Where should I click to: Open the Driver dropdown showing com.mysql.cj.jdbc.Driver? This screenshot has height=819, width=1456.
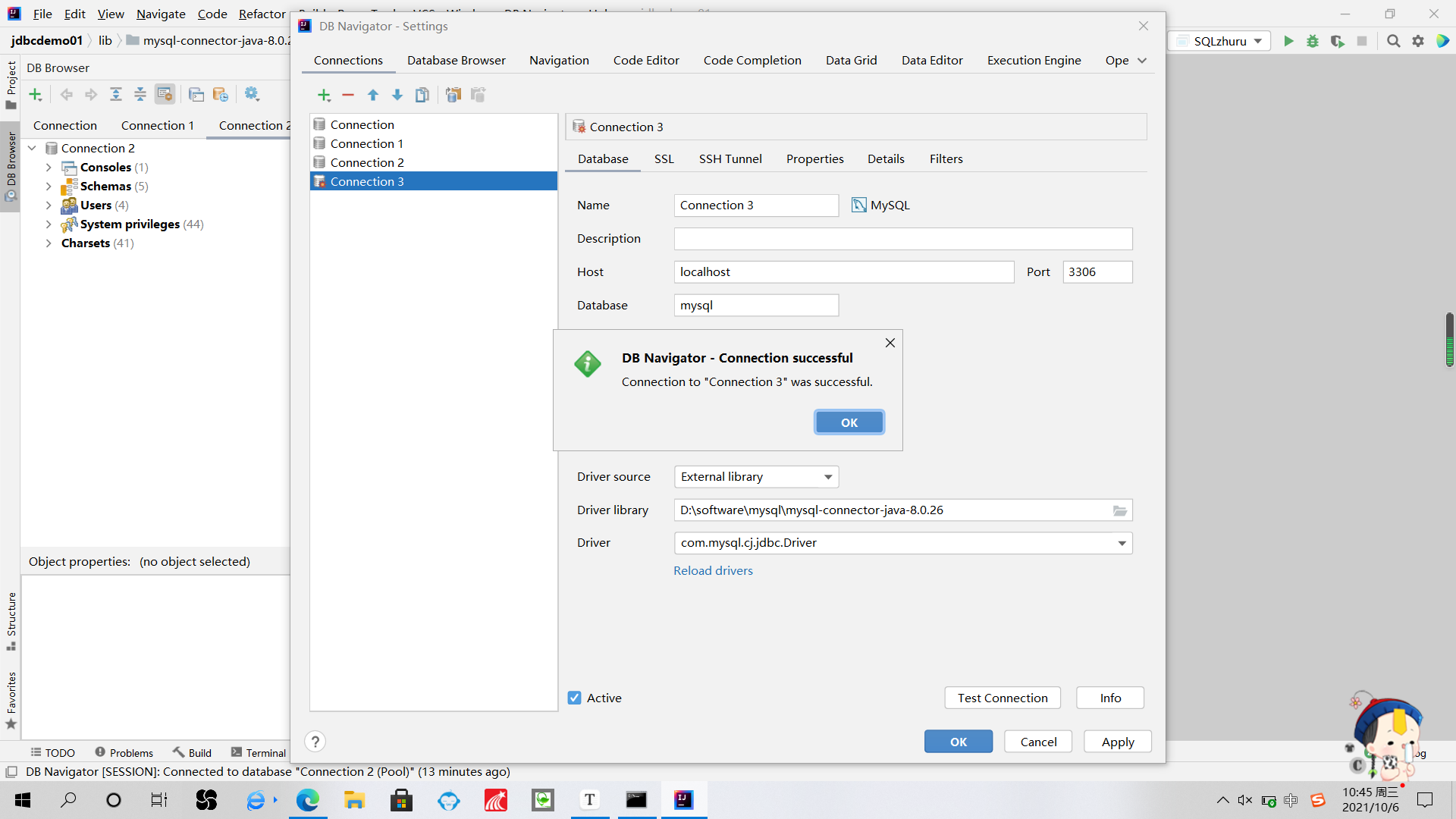point(1121,543)
